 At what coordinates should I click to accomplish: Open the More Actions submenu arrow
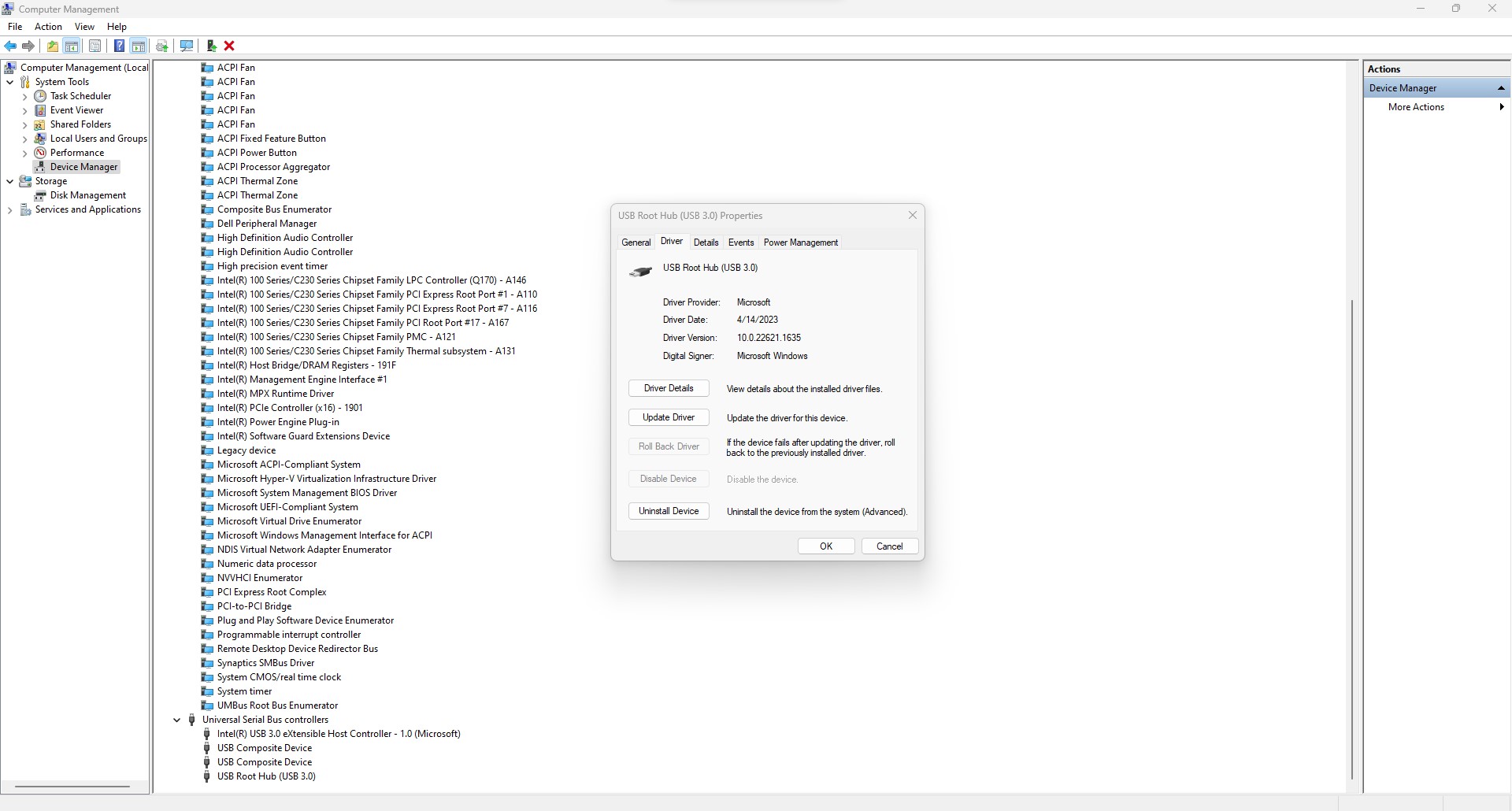(x=1502, y=107)
